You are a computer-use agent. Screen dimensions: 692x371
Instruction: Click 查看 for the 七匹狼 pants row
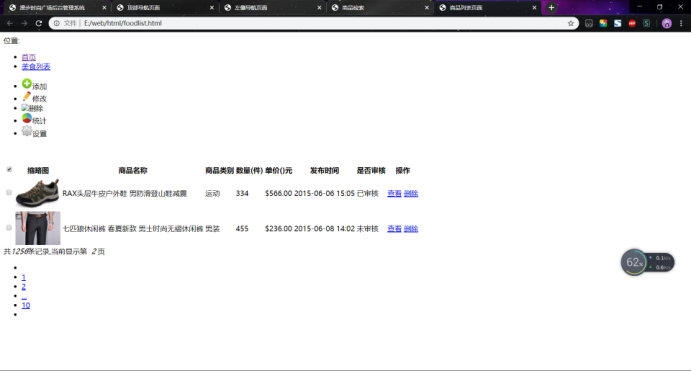pos(394,229)
